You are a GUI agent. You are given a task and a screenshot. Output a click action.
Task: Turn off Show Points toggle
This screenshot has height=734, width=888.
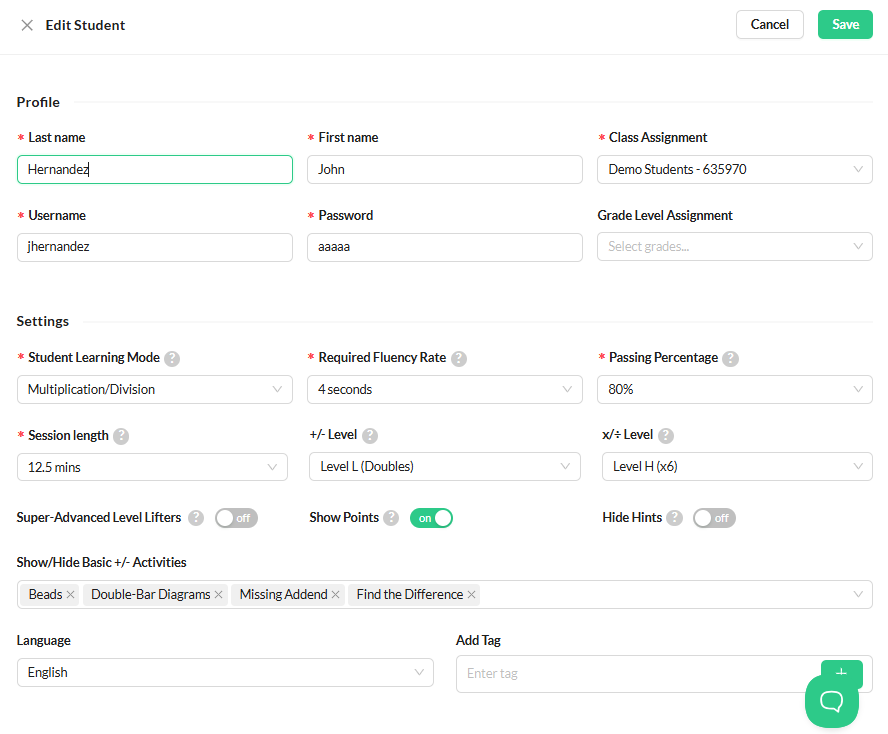point(431,518)
